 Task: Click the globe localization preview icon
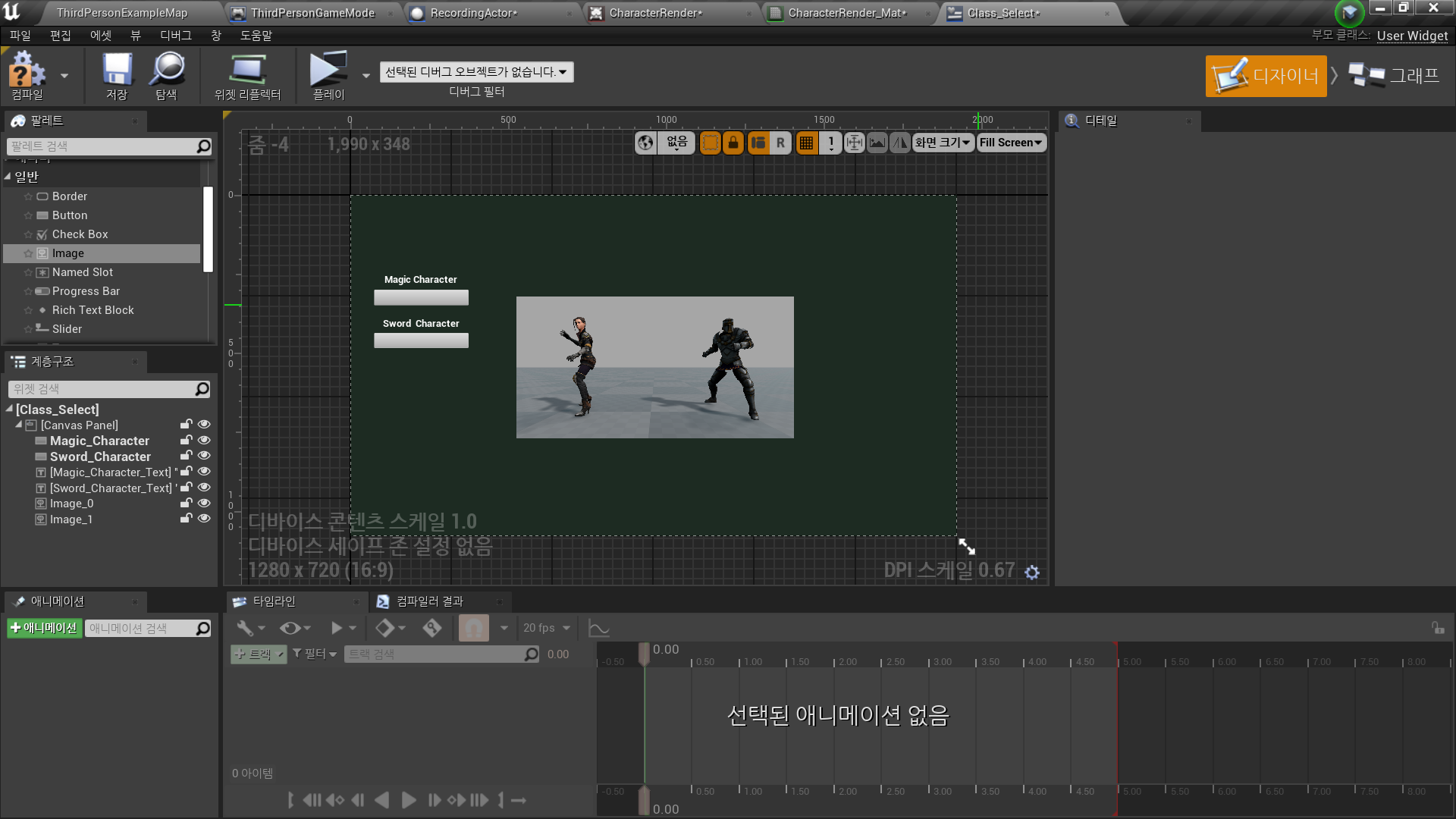[645, 143]
